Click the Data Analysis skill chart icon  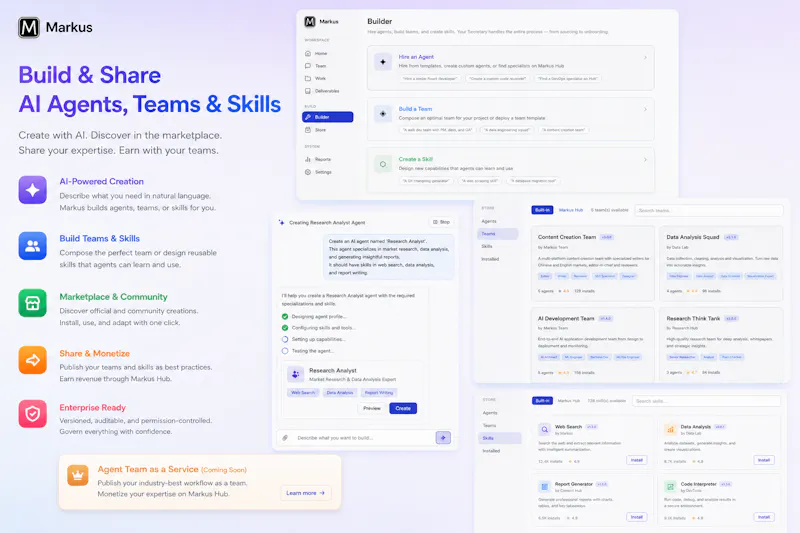670,429
